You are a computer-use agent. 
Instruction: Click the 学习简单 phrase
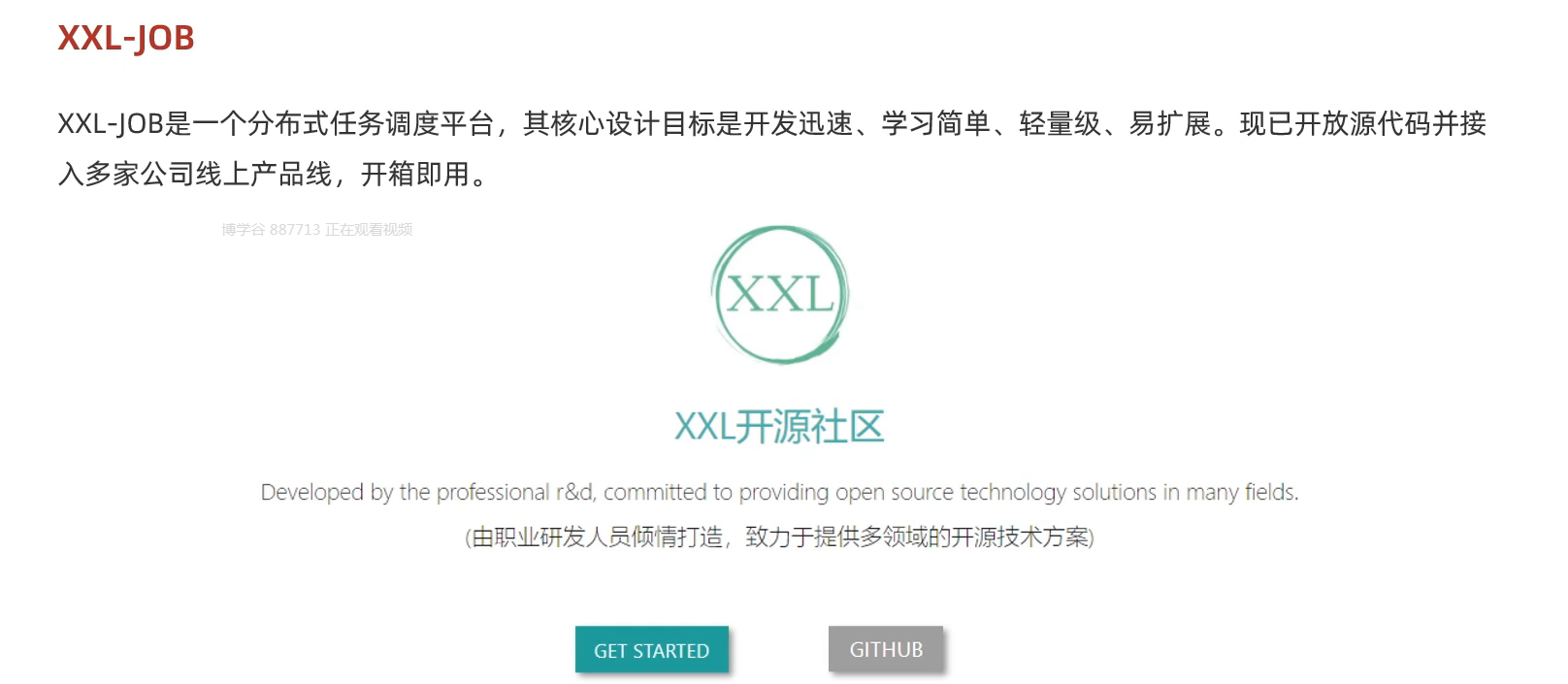pyautogui.click(x=936, y=124)
